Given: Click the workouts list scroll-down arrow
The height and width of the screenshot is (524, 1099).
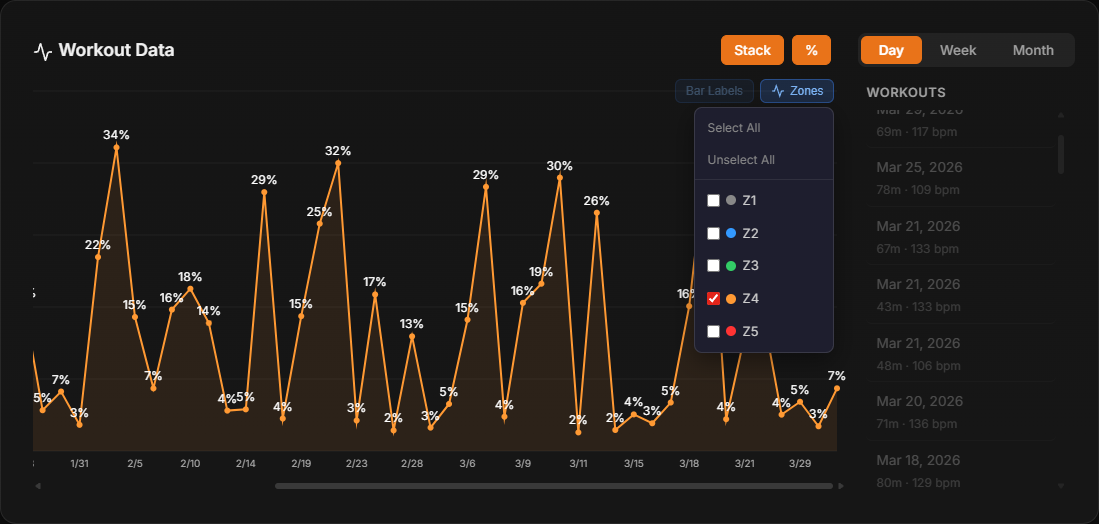Looking at the screenshot, I should pos(1060,485).
